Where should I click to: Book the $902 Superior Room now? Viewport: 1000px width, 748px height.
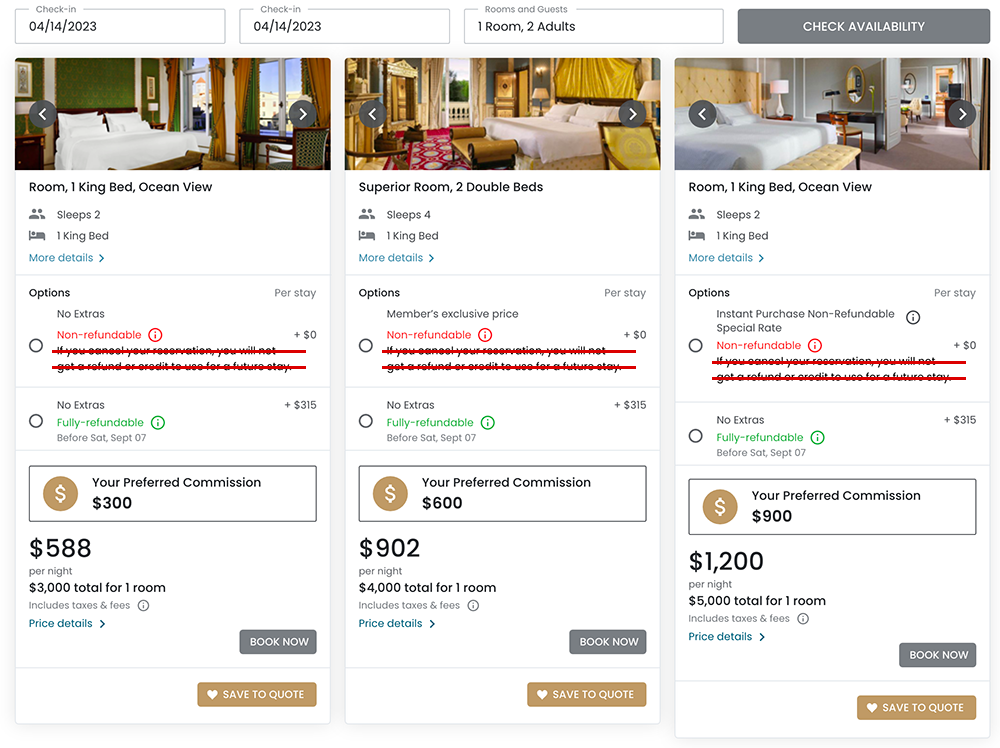point(608,642)
